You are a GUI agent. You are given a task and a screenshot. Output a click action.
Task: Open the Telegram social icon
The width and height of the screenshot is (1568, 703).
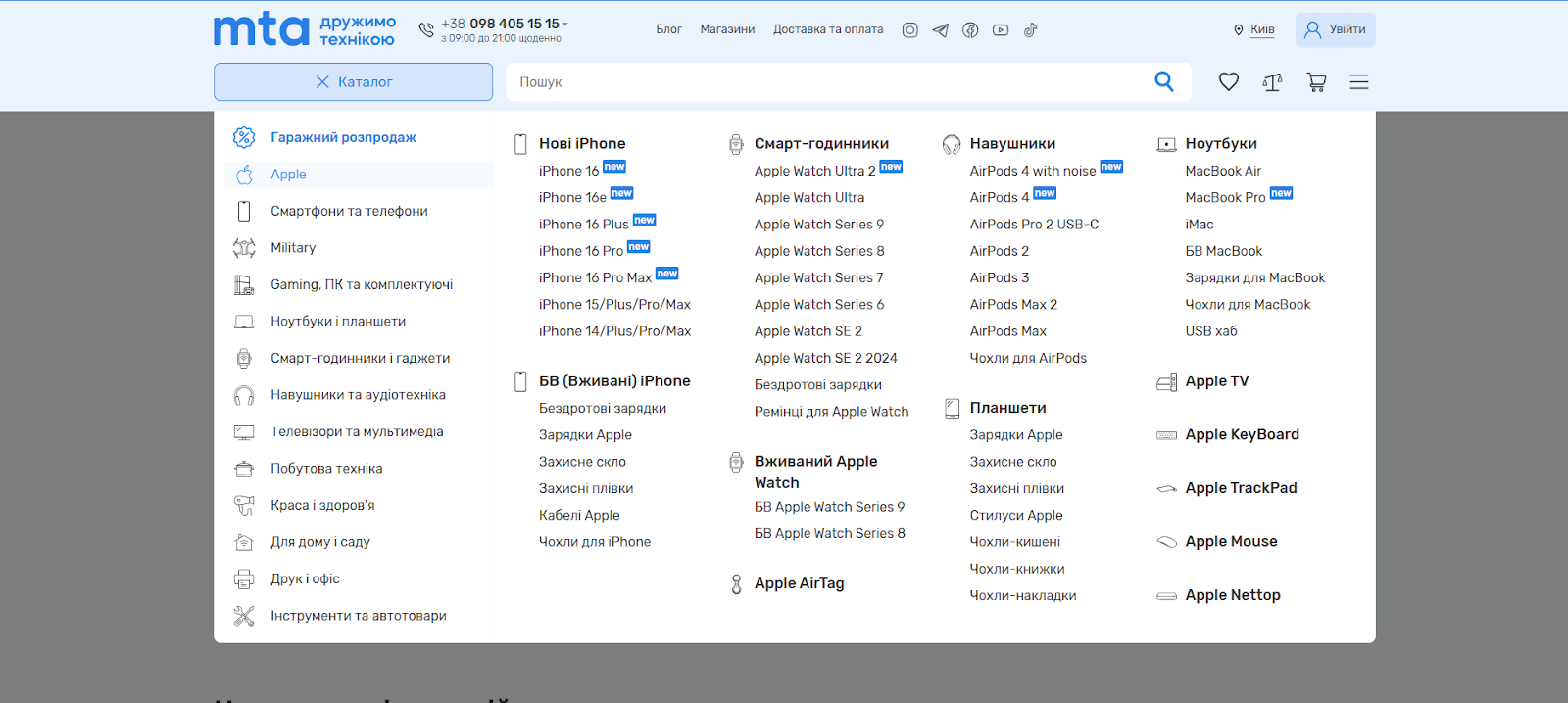(x=940, y=30)
